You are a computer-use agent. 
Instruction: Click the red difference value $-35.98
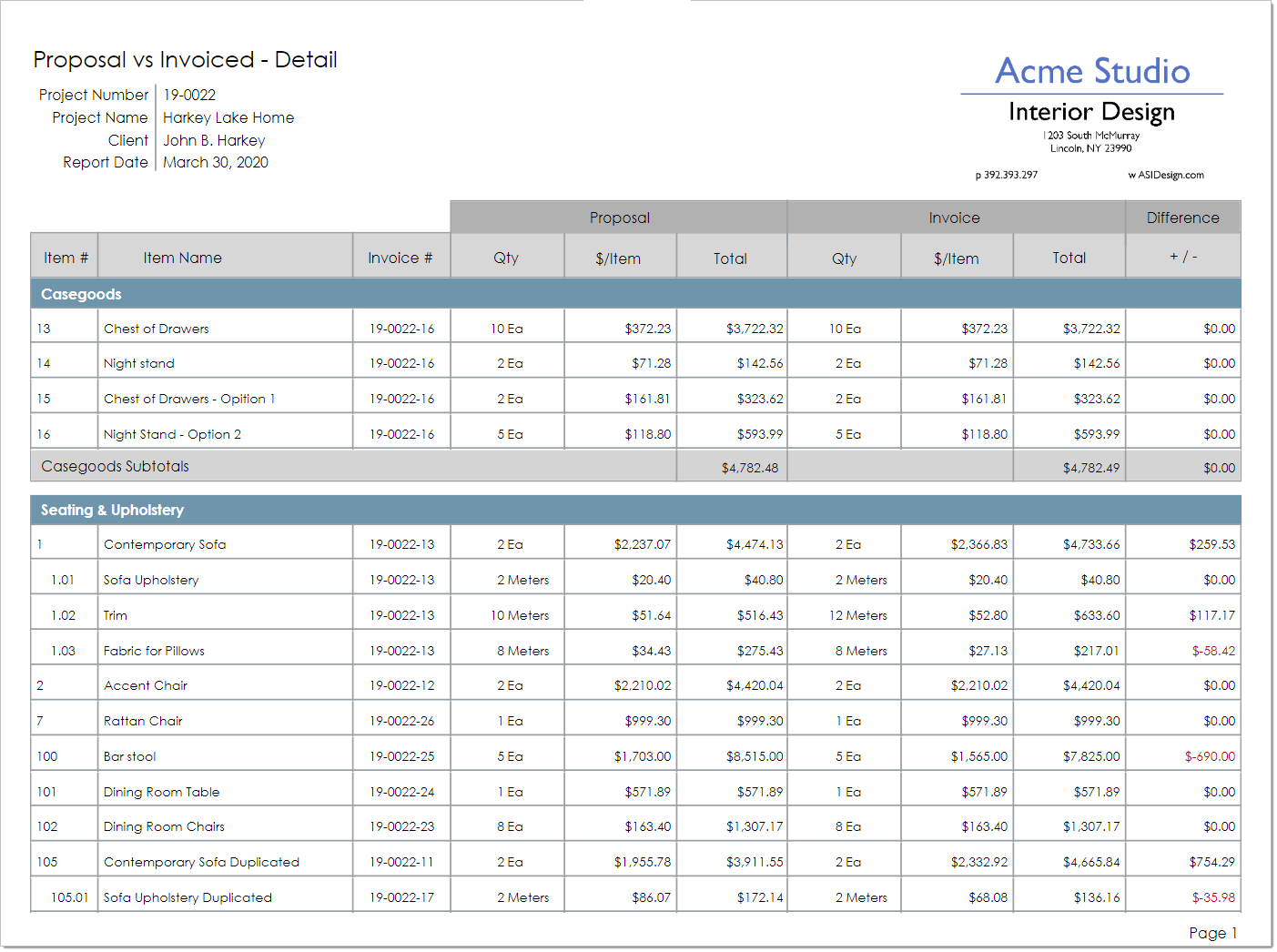[1213, 897]
